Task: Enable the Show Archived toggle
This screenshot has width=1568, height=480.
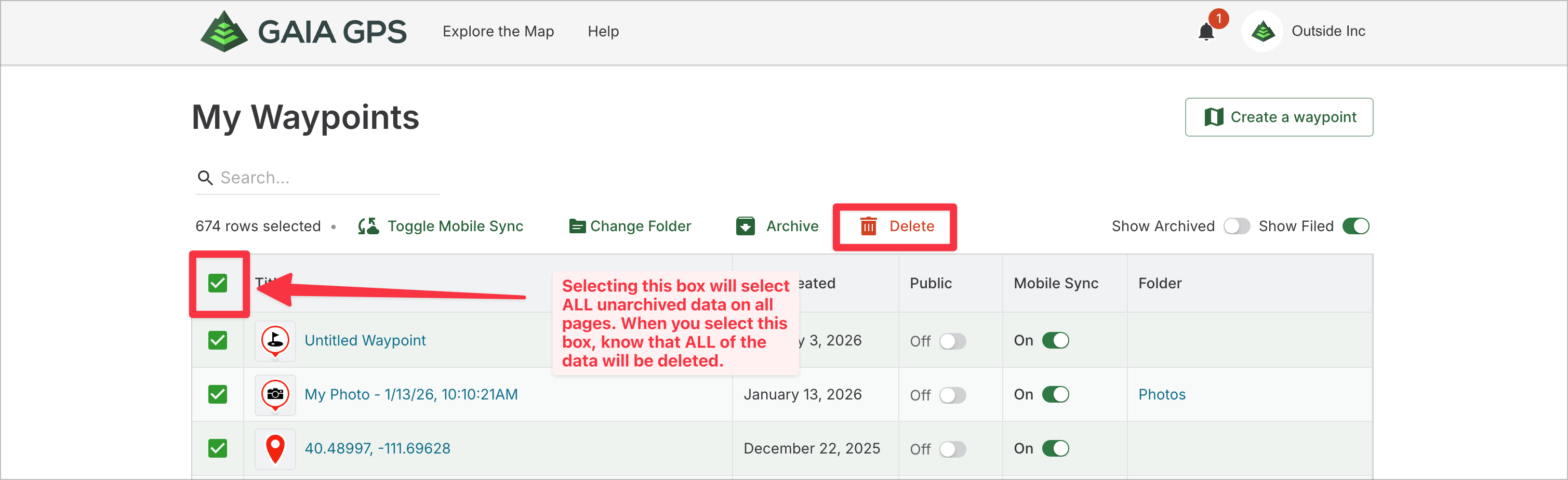Action: coord(1236,226)
